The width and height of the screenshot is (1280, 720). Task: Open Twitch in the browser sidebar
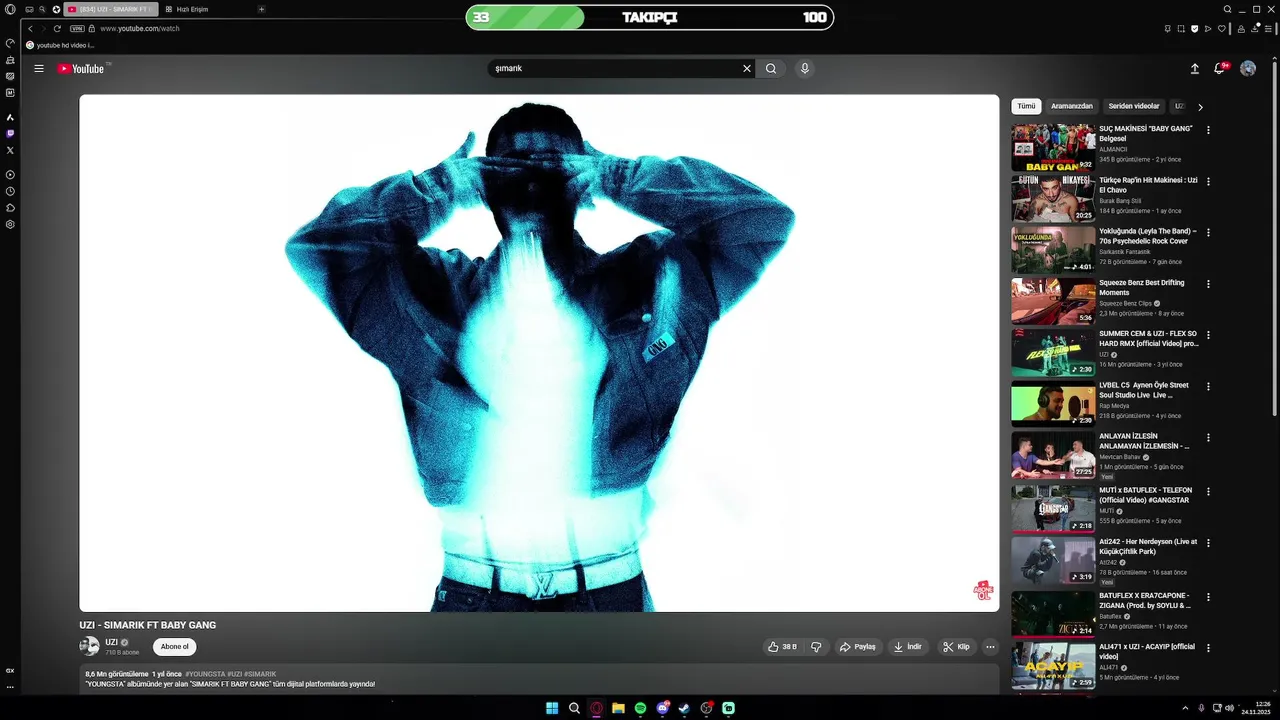point(10,133)
